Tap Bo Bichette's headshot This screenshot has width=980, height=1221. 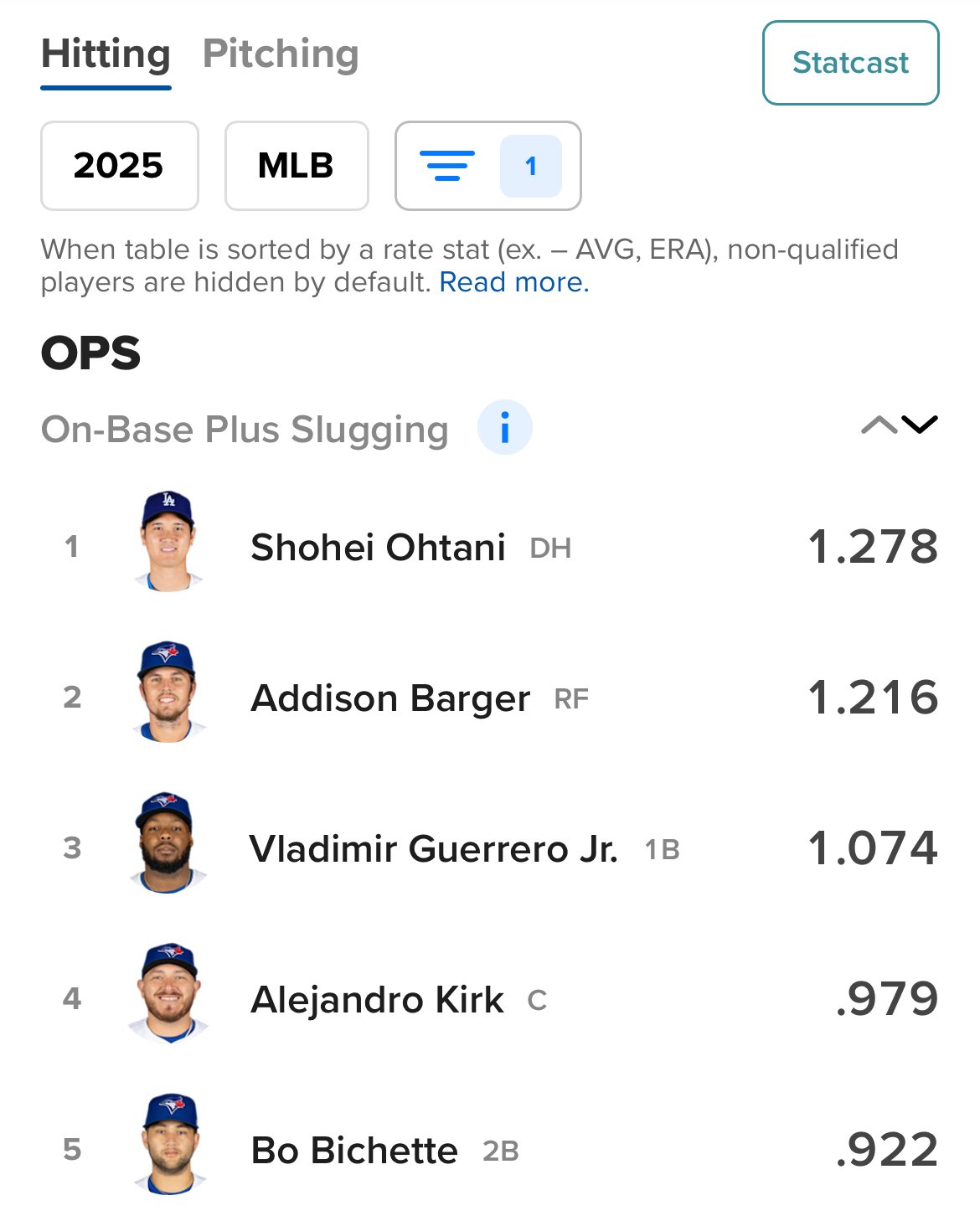click(x=168, y=1145)
